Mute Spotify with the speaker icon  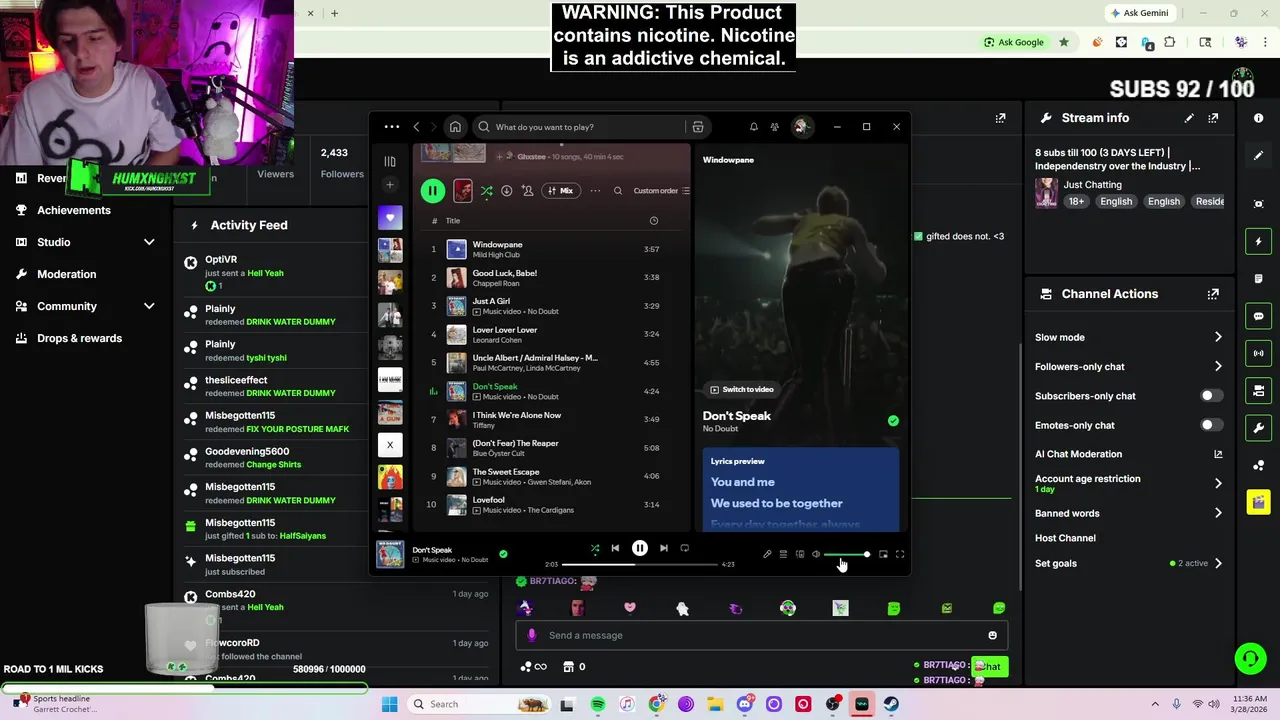(x=816, y=554)
